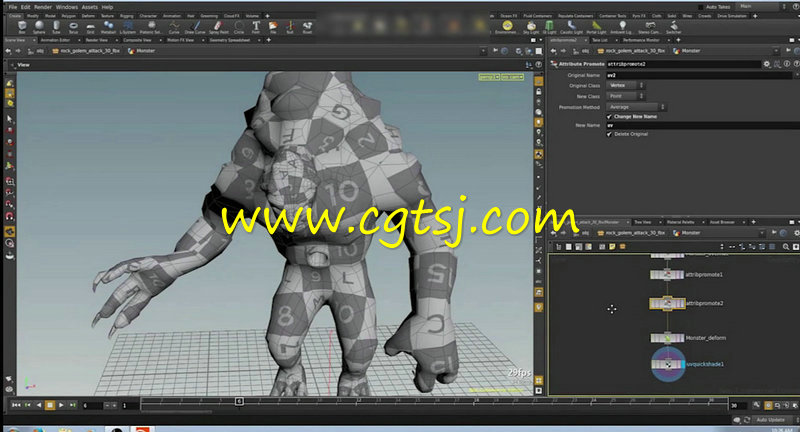Add a Stereo Camera from shelf

[649, 27]
